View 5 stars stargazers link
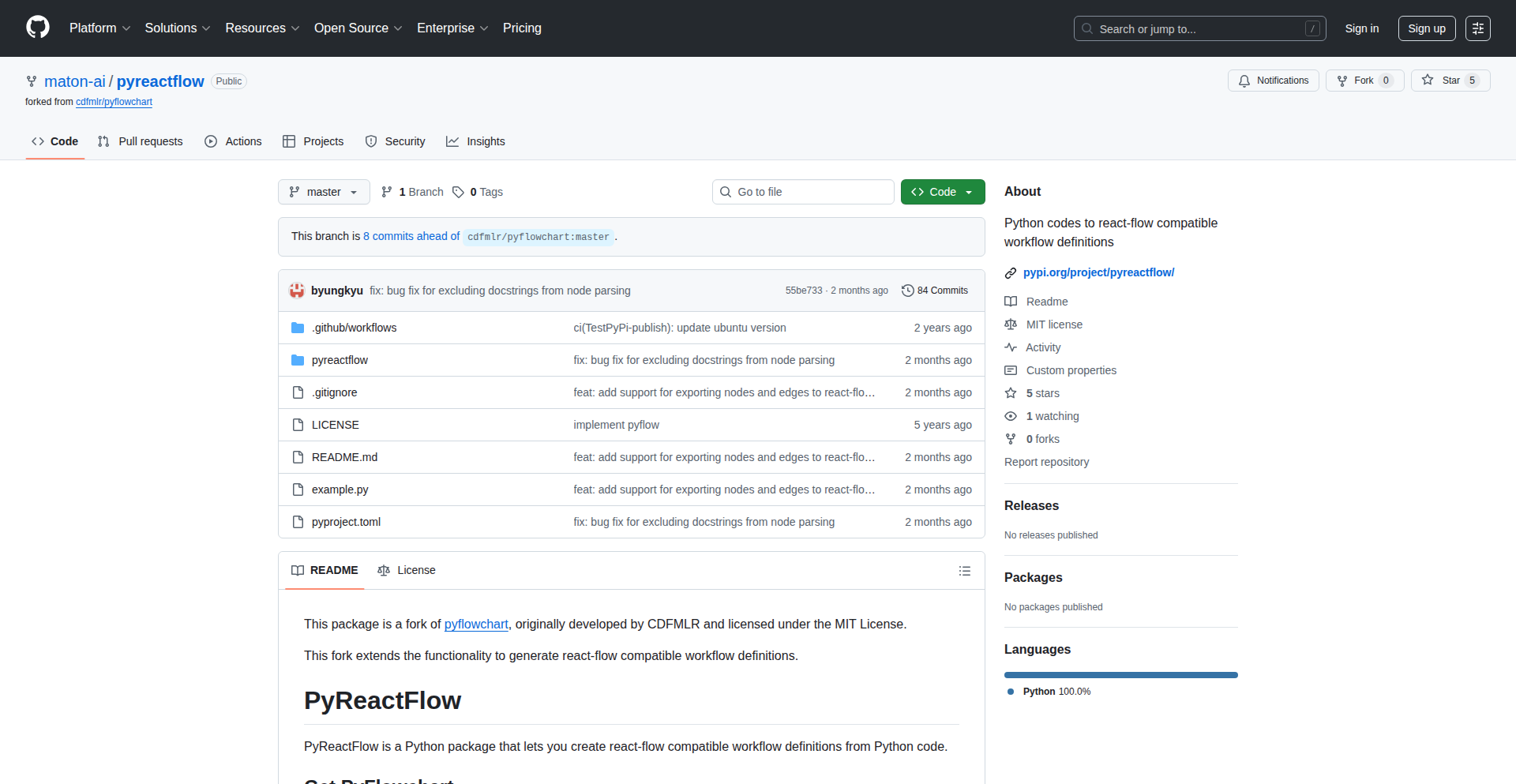The image size is (1516, 784). 1032,393
